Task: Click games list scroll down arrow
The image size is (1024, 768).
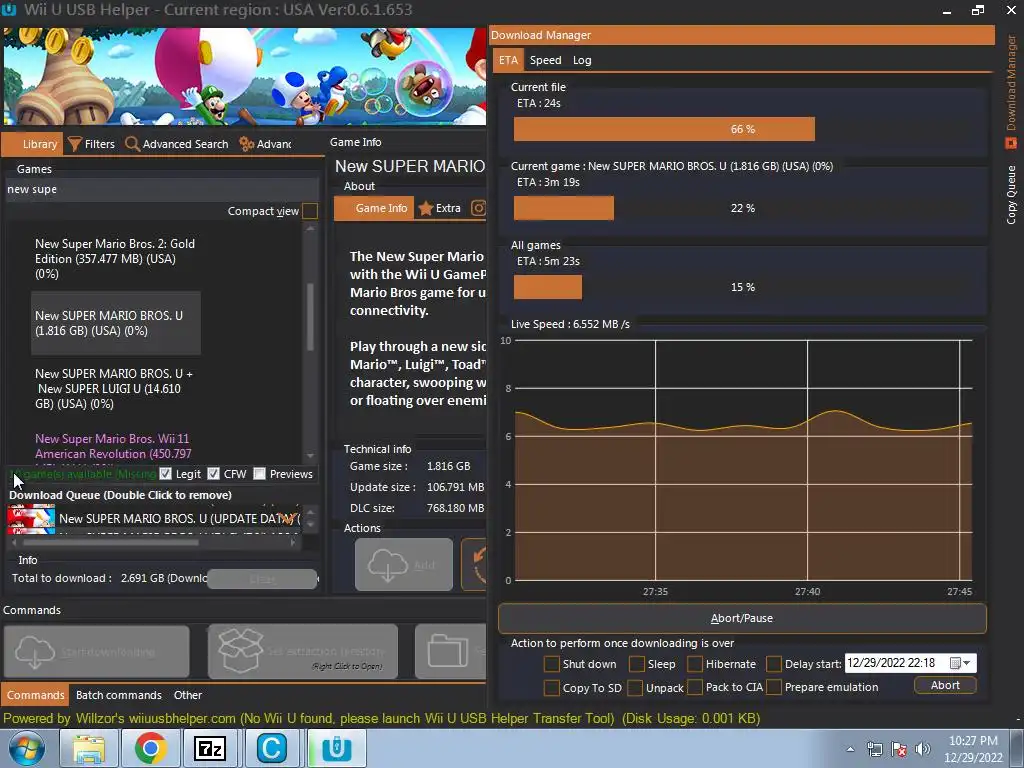Action: point(310,456)
